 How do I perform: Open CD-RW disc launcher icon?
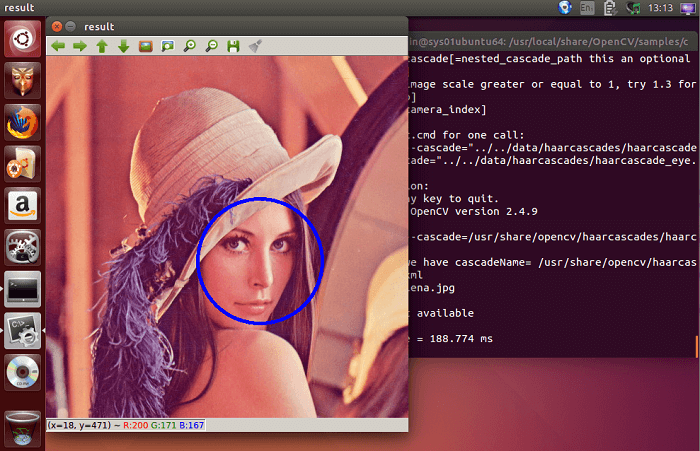[22, 372]
